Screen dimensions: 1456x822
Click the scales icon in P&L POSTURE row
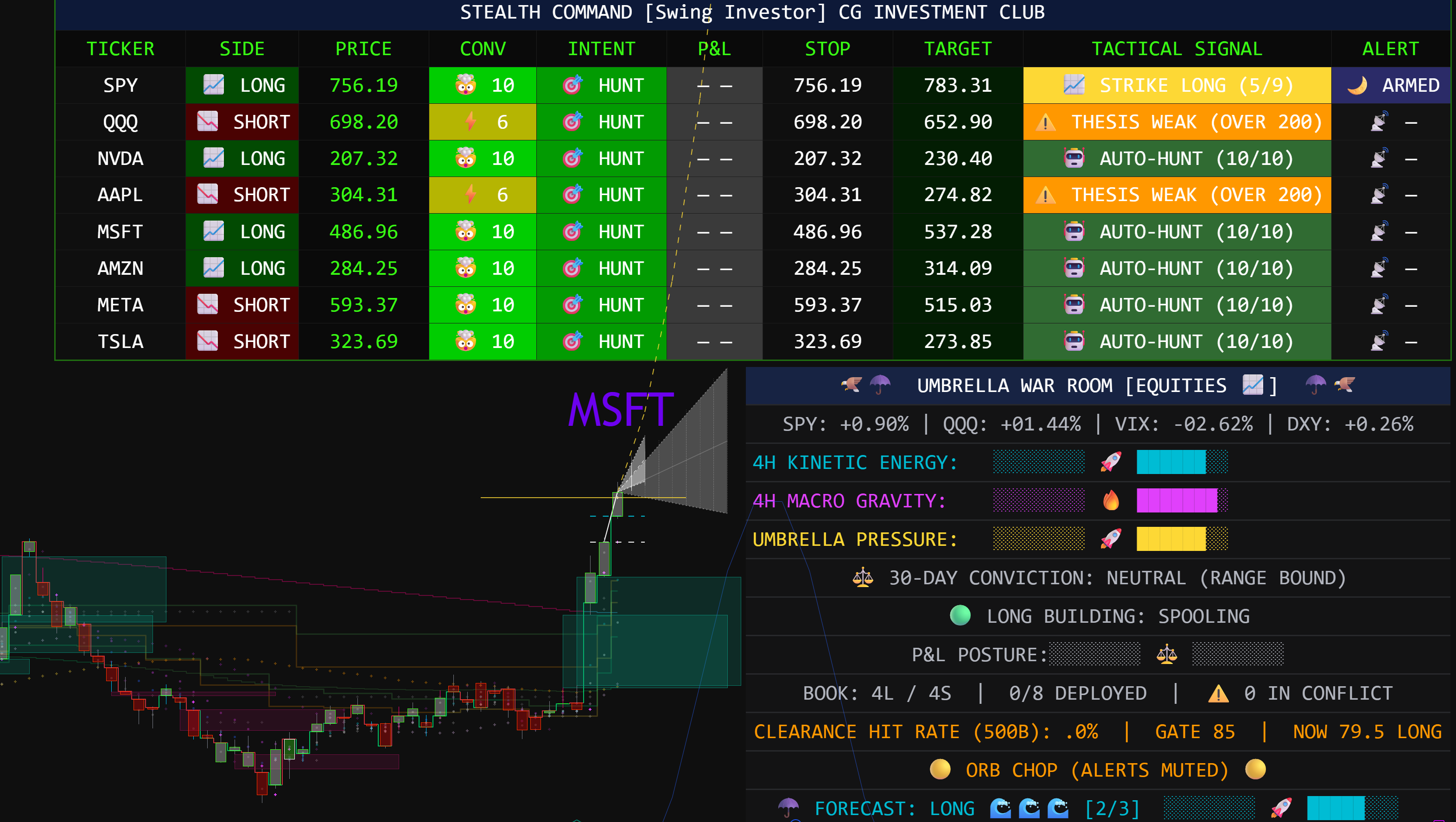pos(1167,654)
